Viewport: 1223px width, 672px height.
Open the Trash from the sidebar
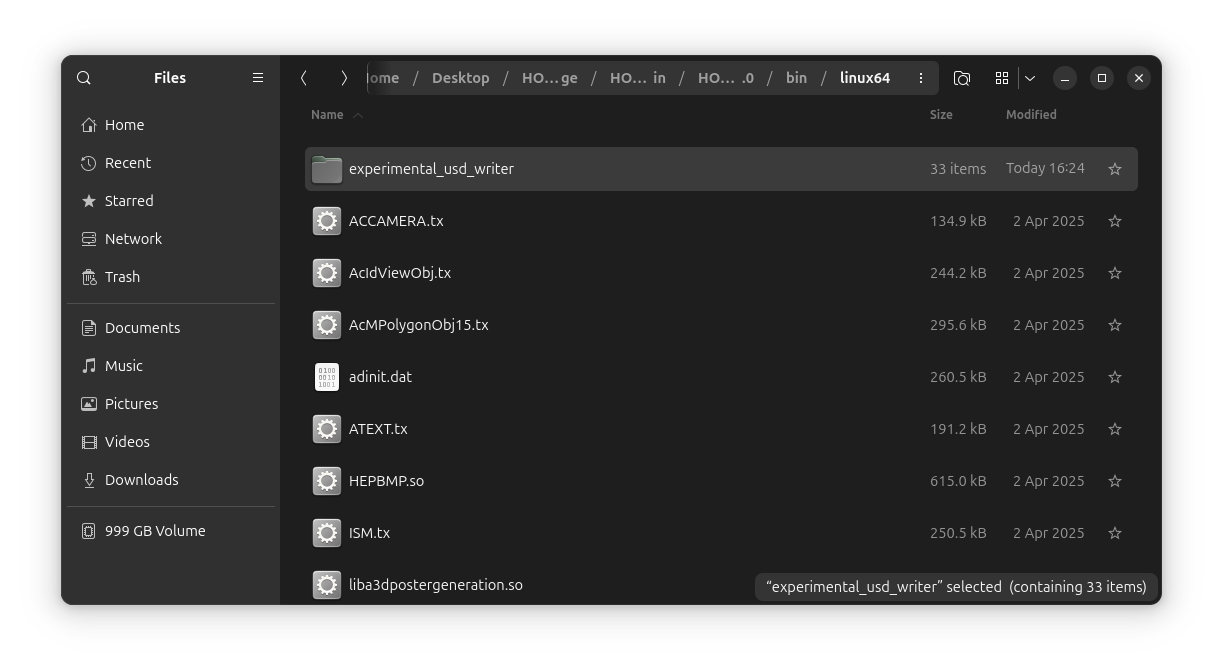(122, 277)
